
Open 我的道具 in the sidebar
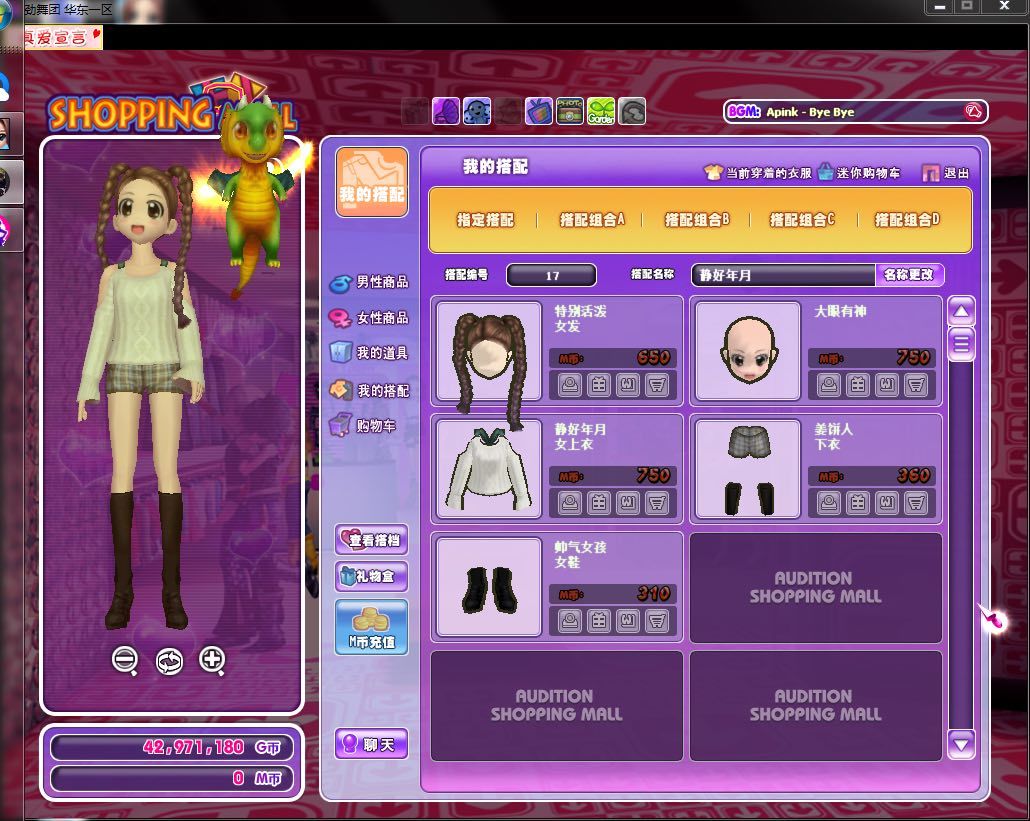click(369, 353)
